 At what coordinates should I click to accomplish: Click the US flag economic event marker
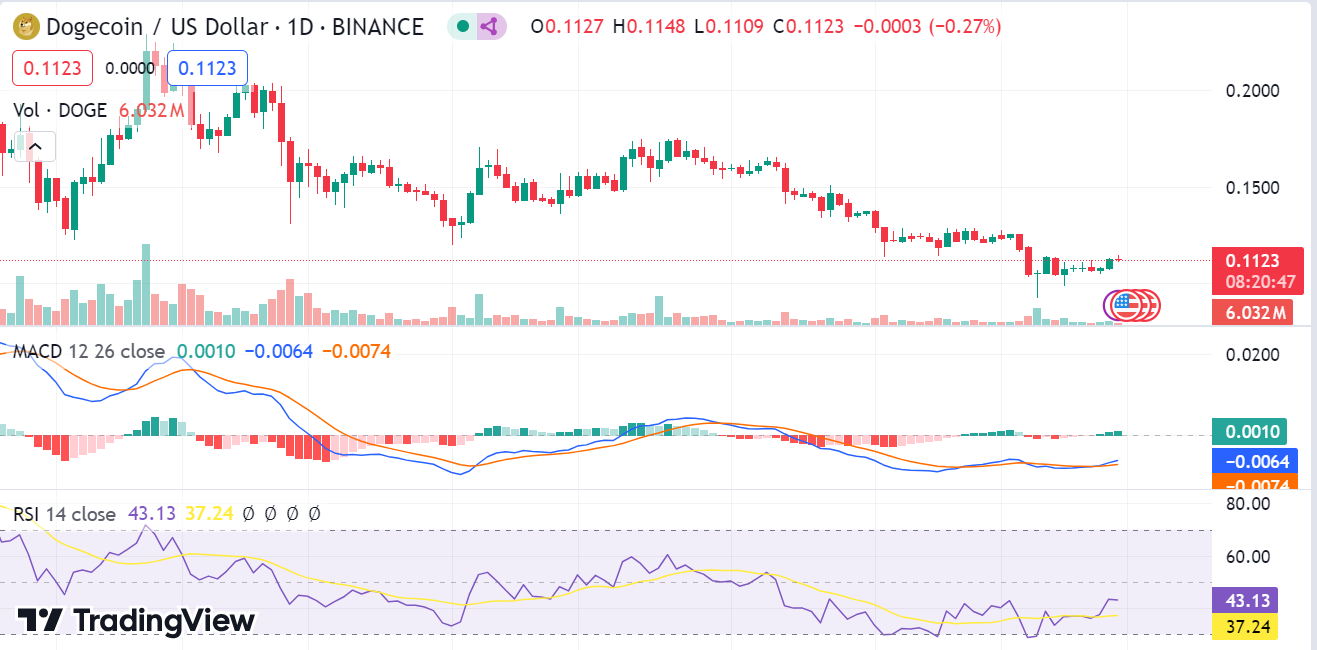[1126, 305]
